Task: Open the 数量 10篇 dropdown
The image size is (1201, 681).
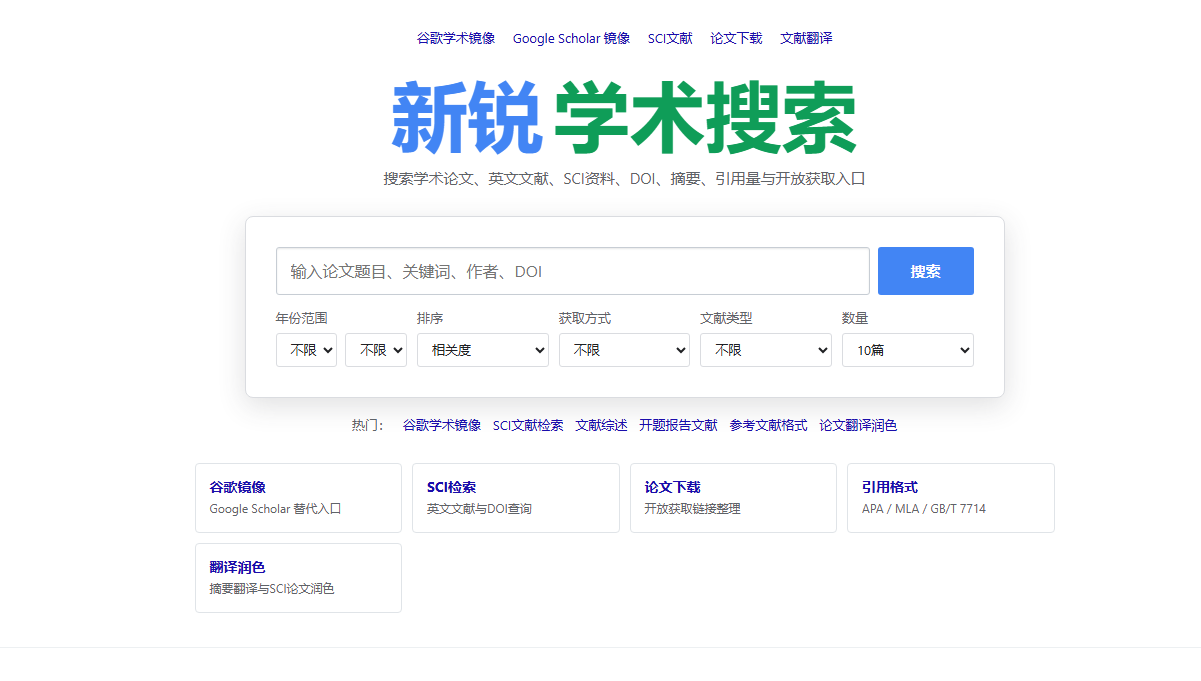Action: coord(908,350)
